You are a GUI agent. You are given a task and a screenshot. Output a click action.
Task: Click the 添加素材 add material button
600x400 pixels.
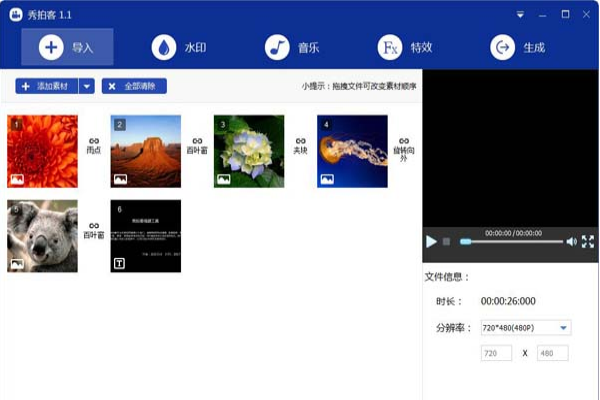[47, 86]
